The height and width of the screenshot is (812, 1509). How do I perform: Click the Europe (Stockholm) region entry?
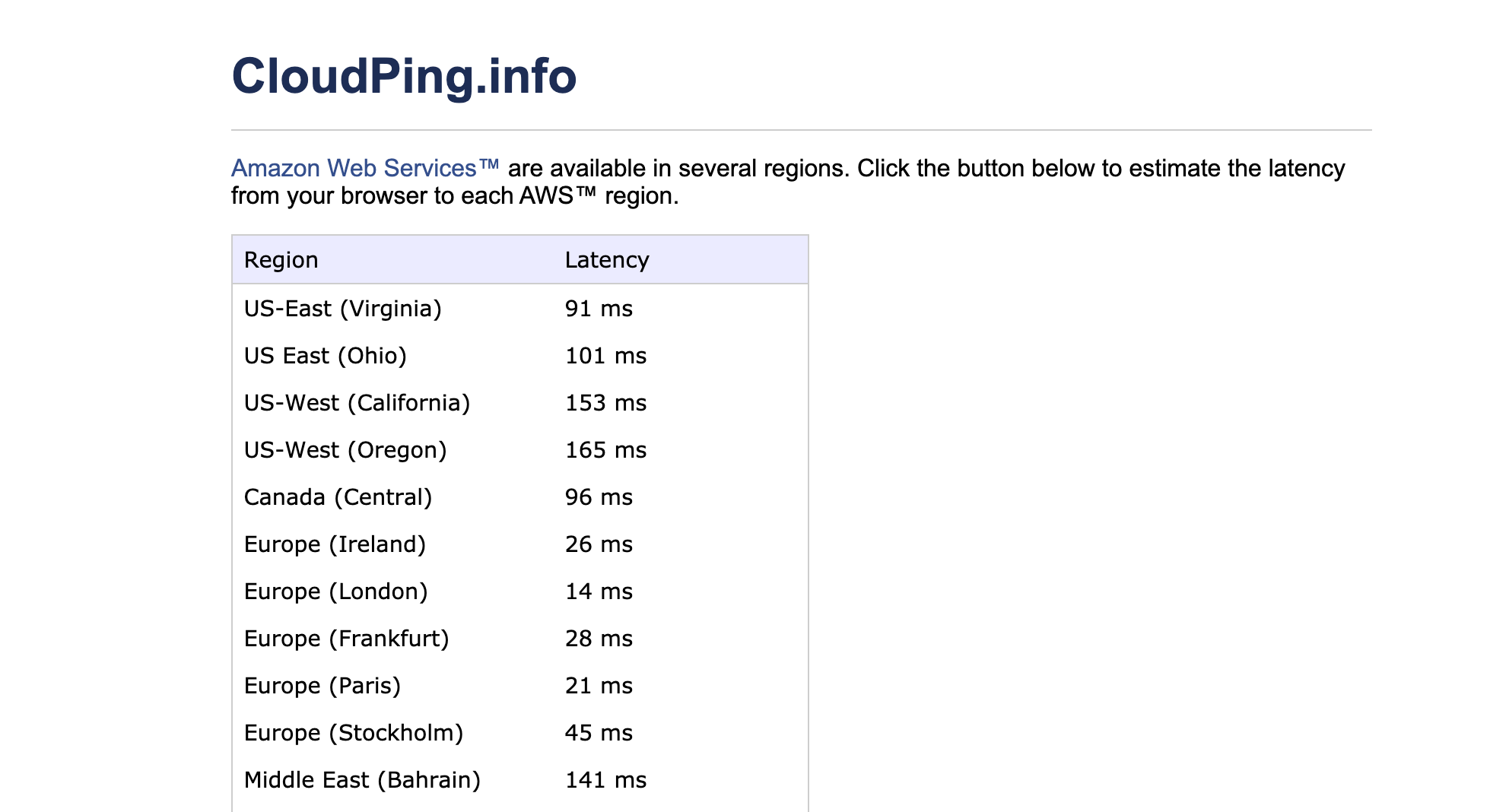(353, 732)
